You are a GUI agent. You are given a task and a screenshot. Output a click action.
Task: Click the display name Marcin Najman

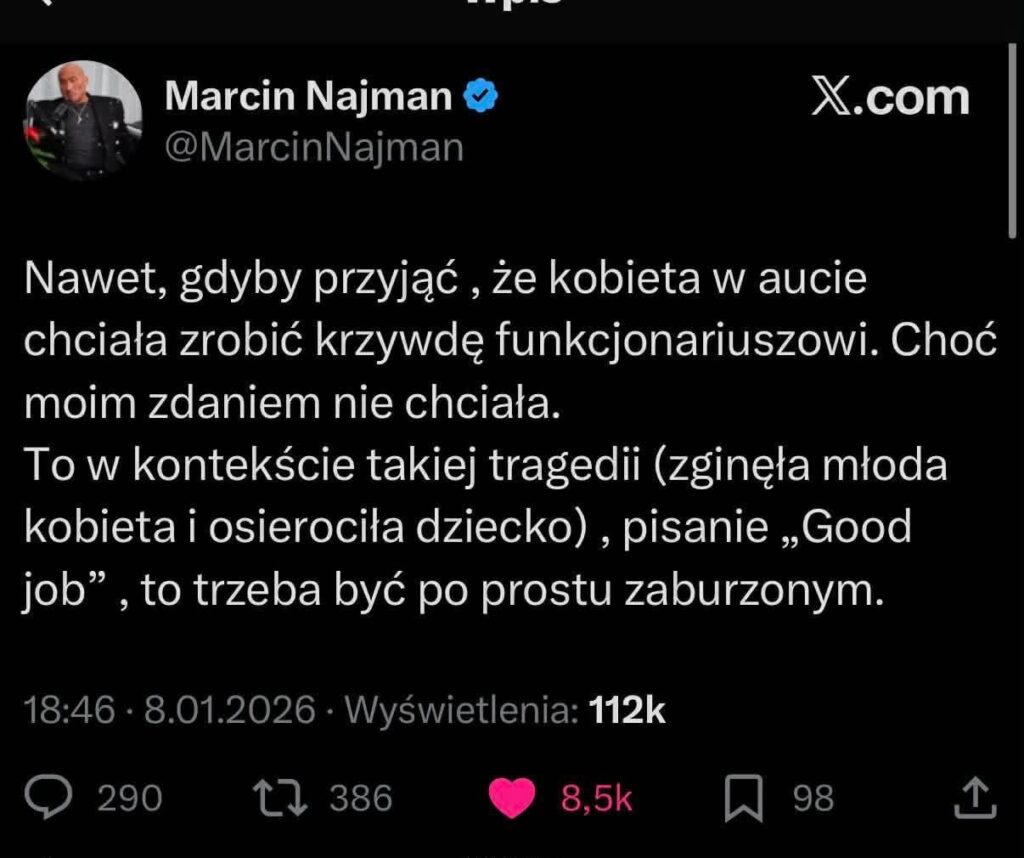305,95
